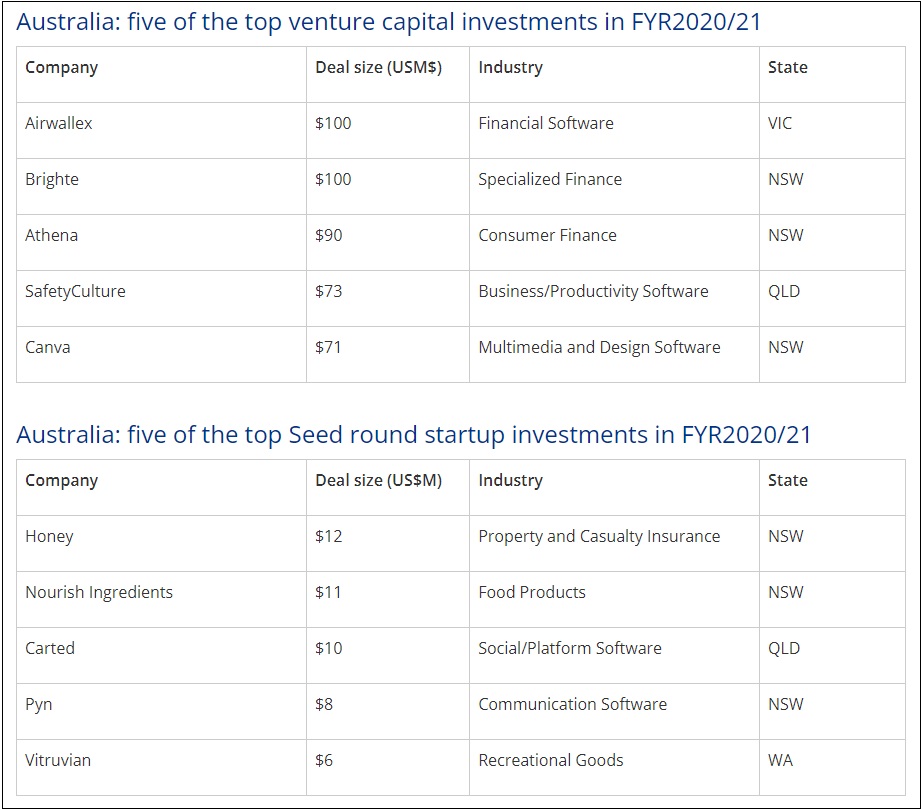The width and height of the screenshot is (922, 810).
Task: Select the $73 deal size cell
Action: tap(329, 292)
